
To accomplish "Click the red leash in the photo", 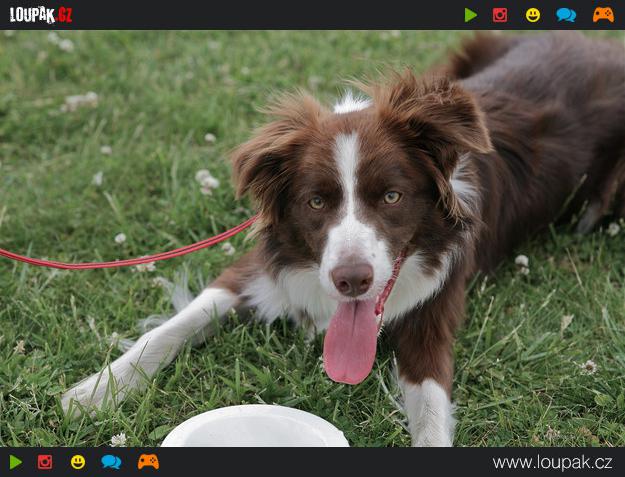I will click(120, 261).
